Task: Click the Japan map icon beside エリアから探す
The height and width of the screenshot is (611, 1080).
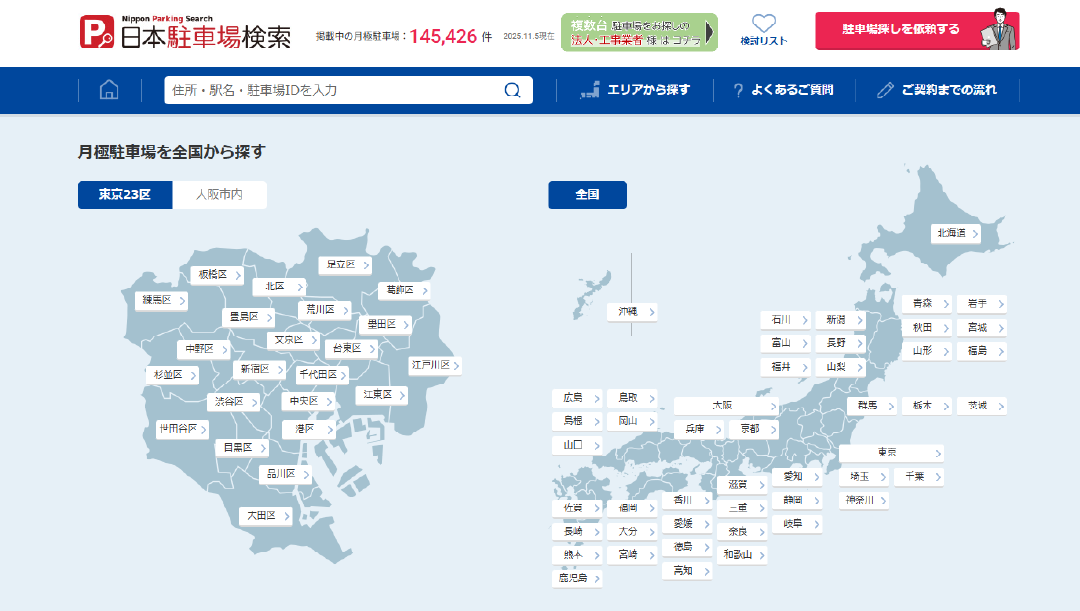Action: pyautogui.click(x=590, y=90)
